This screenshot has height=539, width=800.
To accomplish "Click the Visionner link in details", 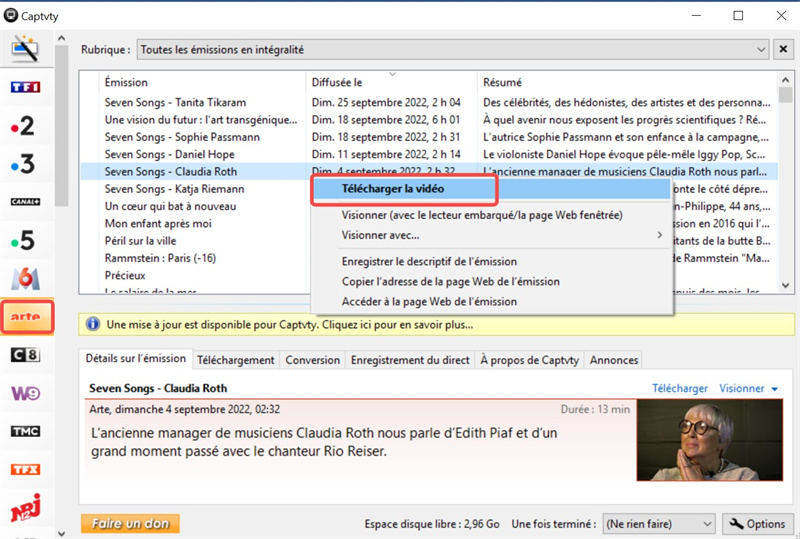I will point(741,388).
